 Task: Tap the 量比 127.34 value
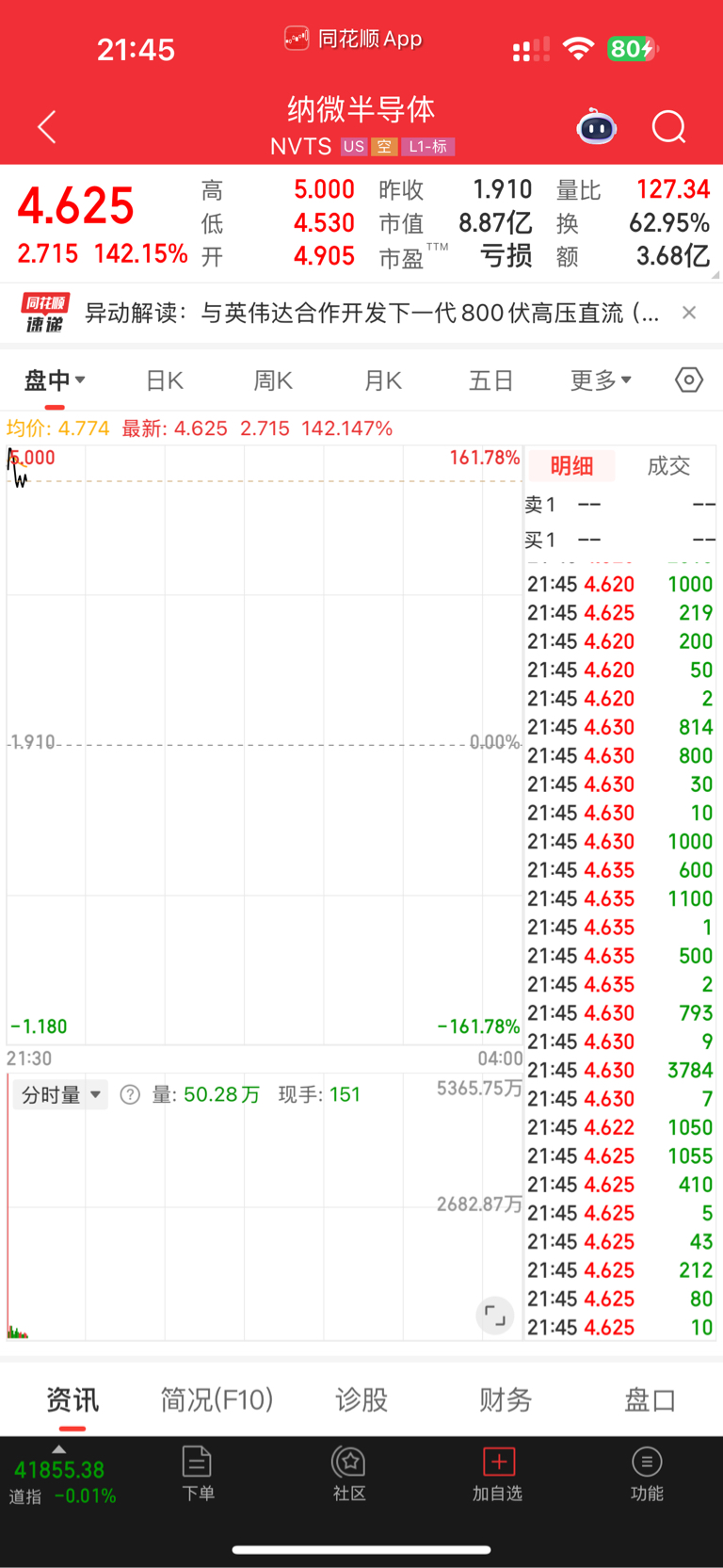[x=673, y=189]
